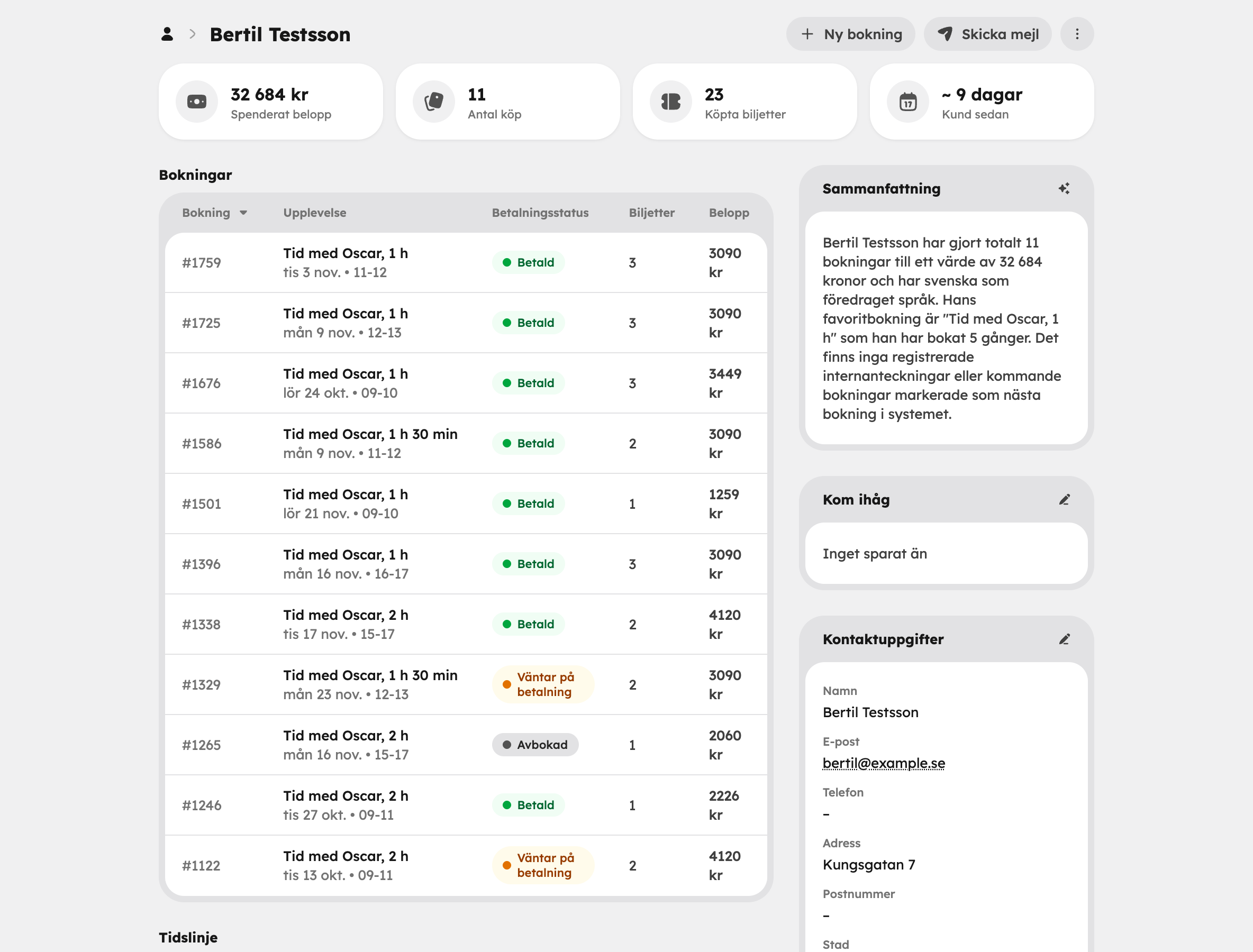Edit the Kom ihåg note with pencil icon
The height and width of the screenshot is (952, 1253).
pyautogui.click(x=1064, y=499)
